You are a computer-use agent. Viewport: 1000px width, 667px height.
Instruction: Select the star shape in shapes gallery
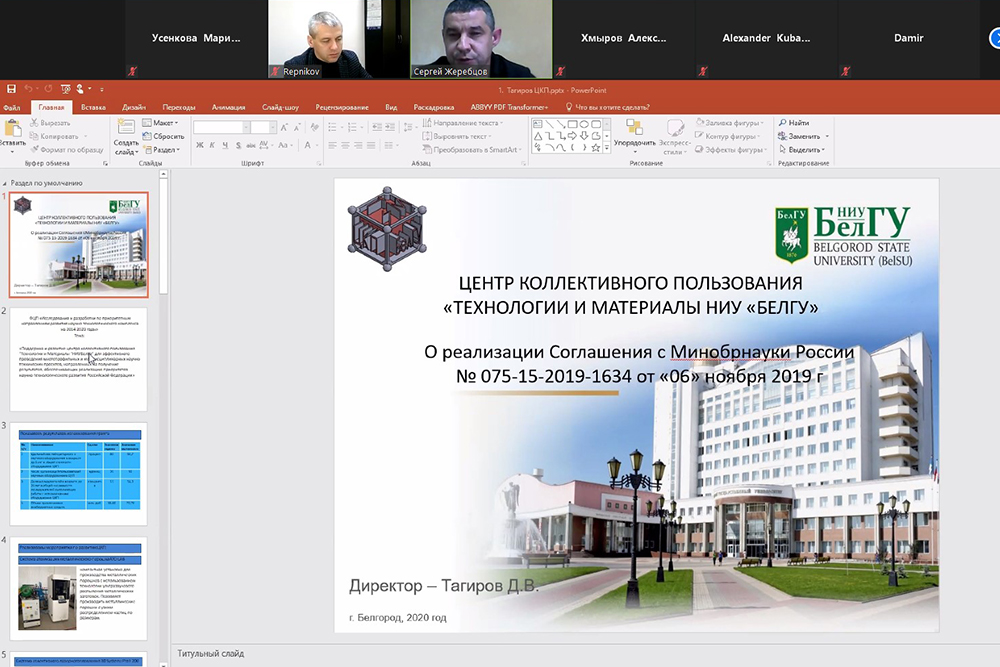coord(595,147)
